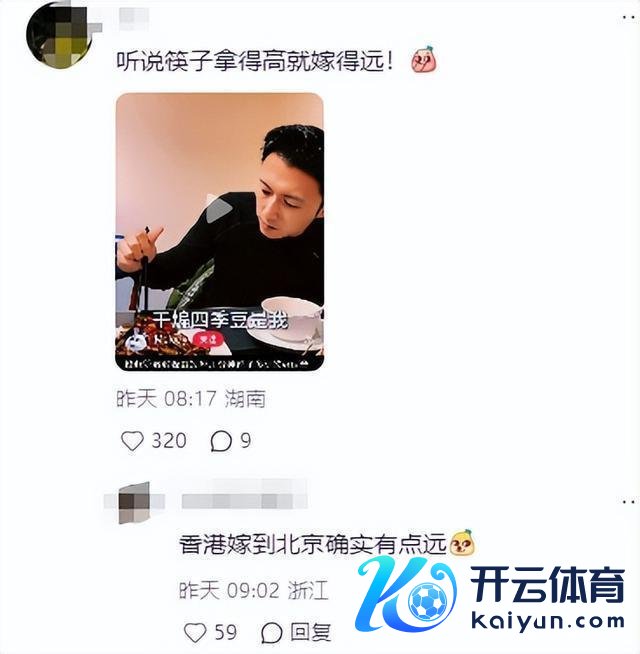Like the top comment with 320 likes
This screenshot has height=654, width=640.
click(132, 441)
